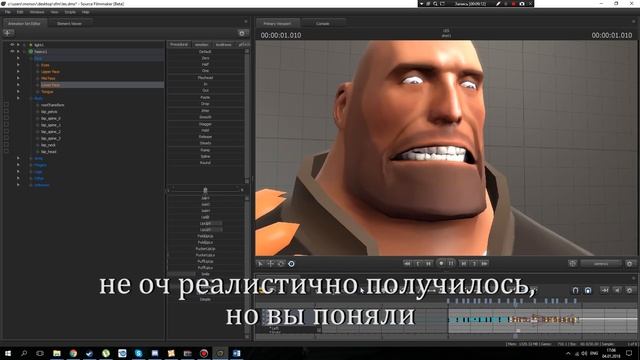Select rootTransform in tree
640x360 pixels.
[x=52, y=105]
